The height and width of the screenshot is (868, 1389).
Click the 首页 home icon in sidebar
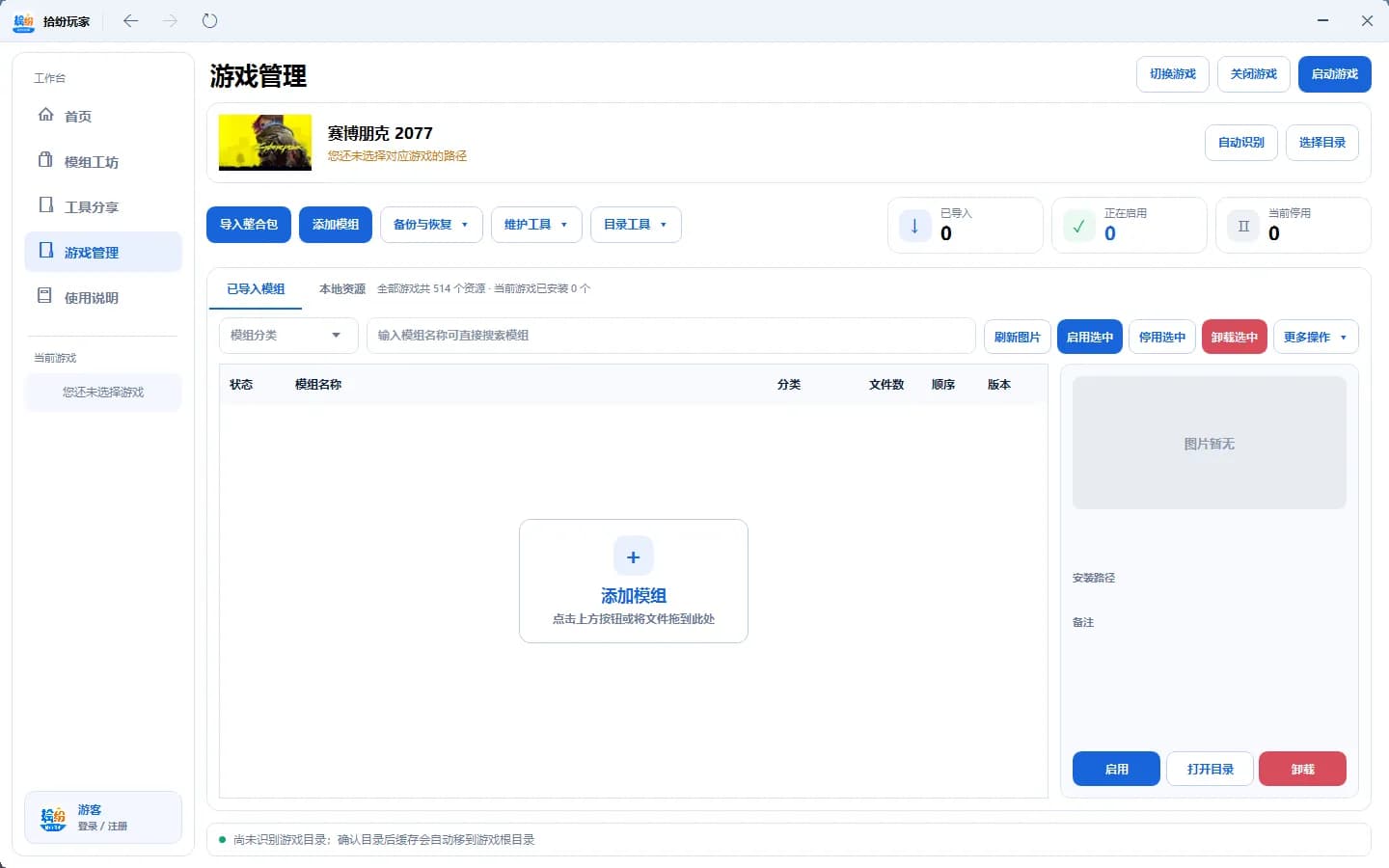45,115
